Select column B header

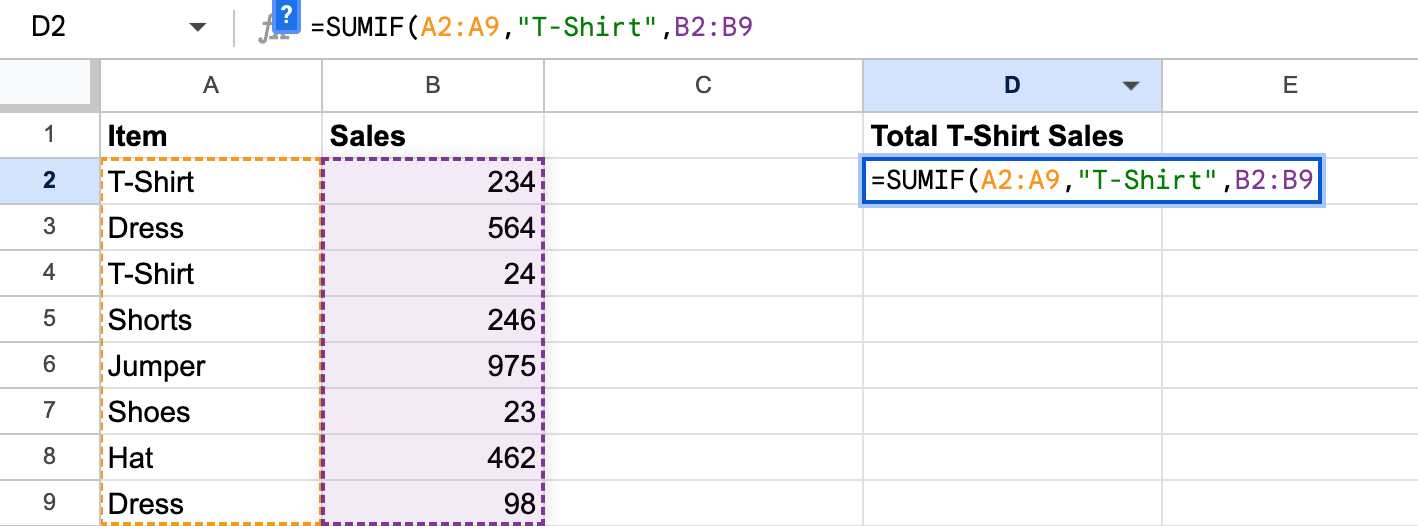[x=433, y=86]
